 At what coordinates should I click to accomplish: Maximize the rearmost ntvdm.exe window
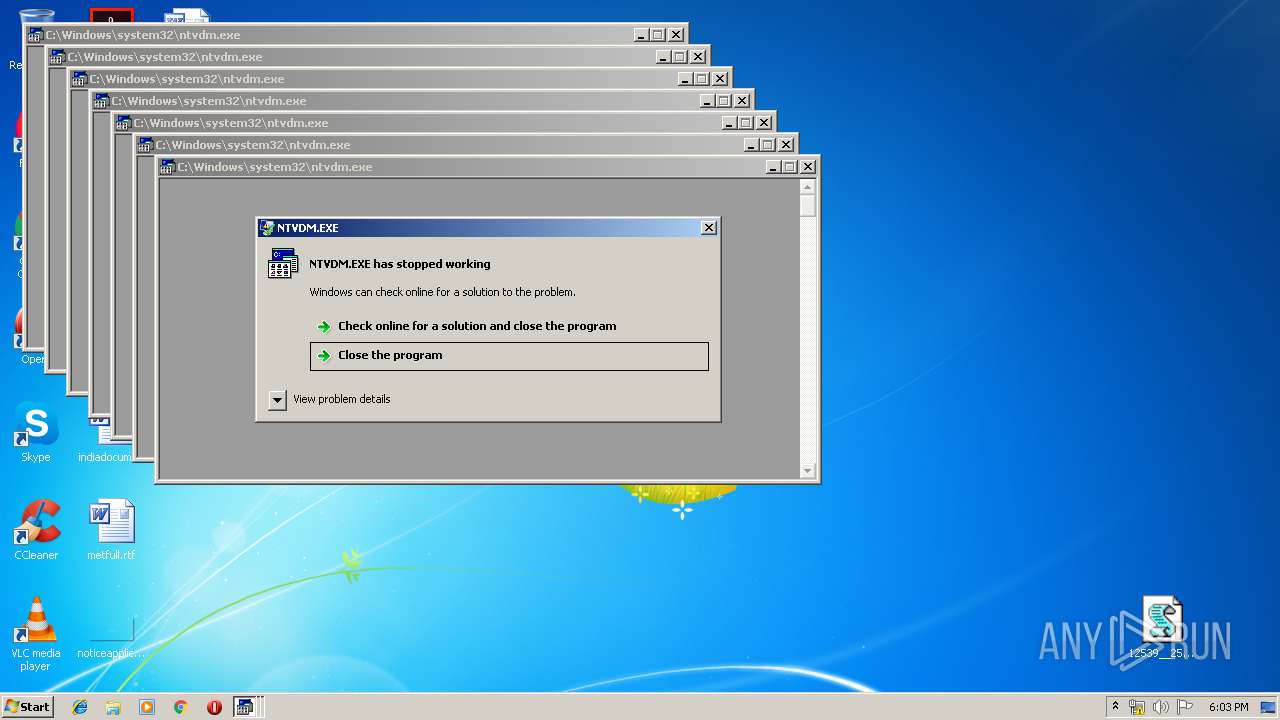click(657, 35)
